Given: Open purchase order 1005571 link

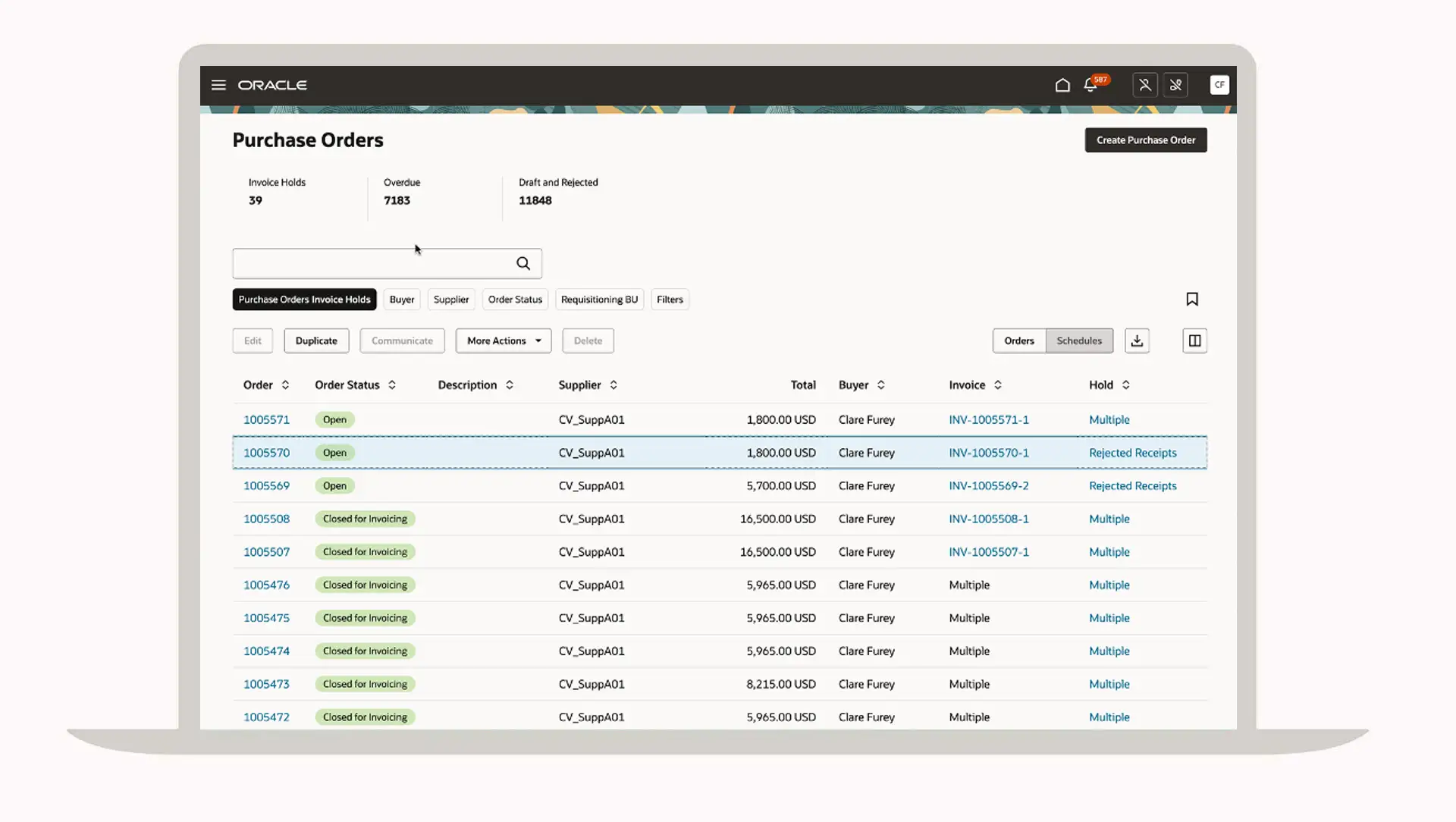Looking at the screenshot, I should pyautogui.click(x=266, y=420).
